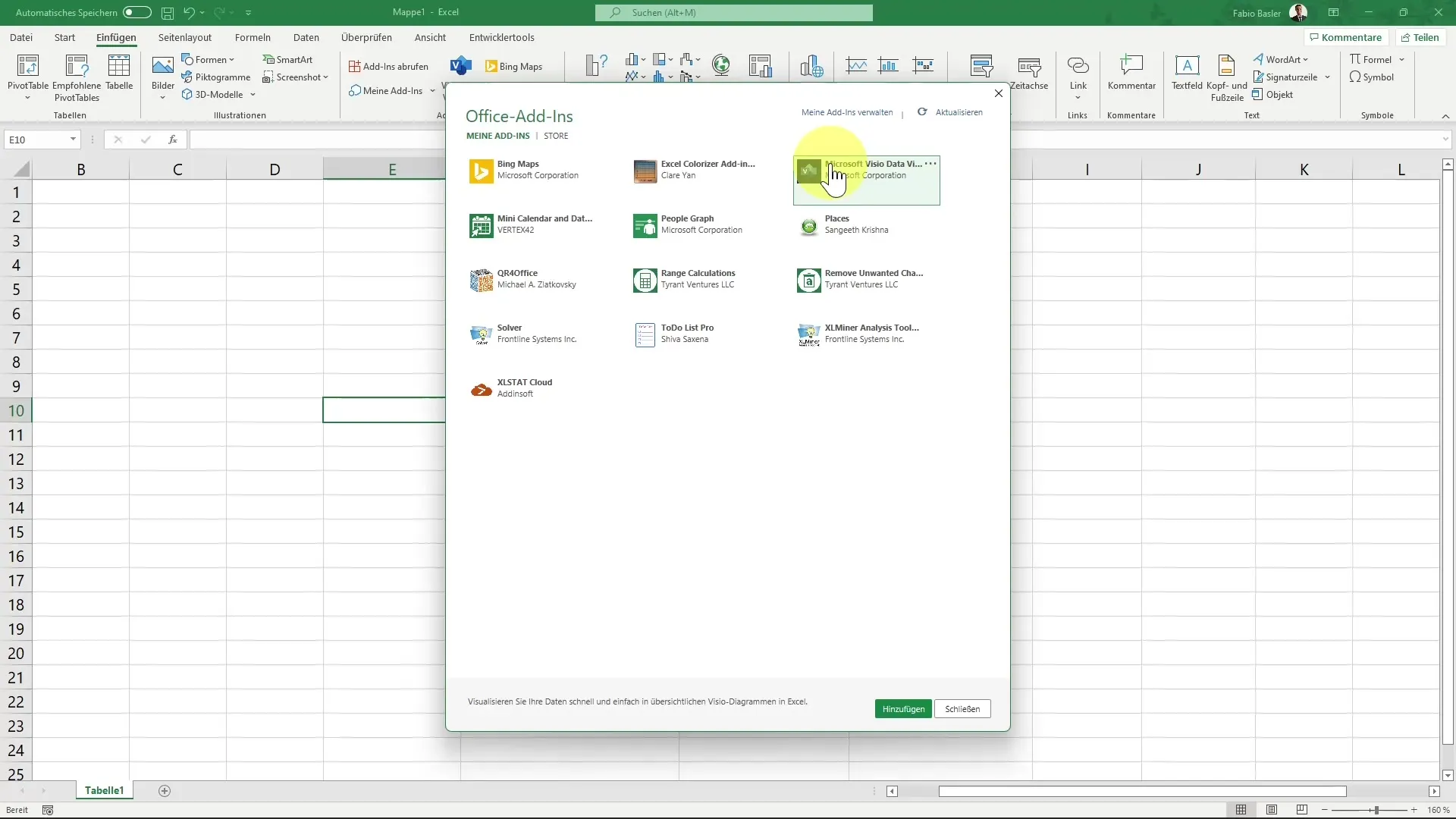The image size is (1456, 819).
Task: Click the Piktogramme icon button
Action: 215,77
